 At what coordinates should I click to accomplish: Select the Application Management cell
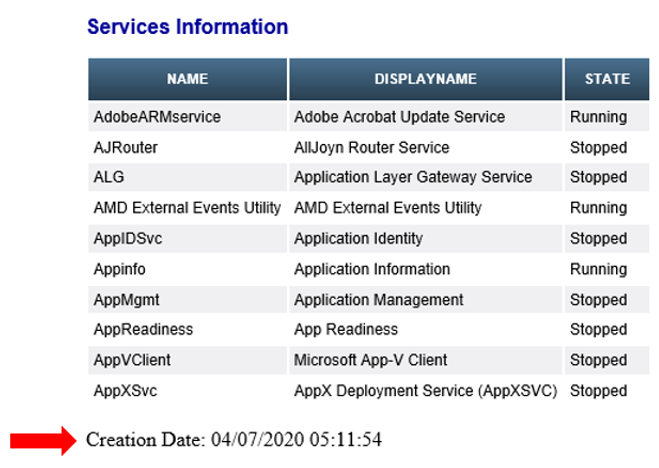(426, 300)
